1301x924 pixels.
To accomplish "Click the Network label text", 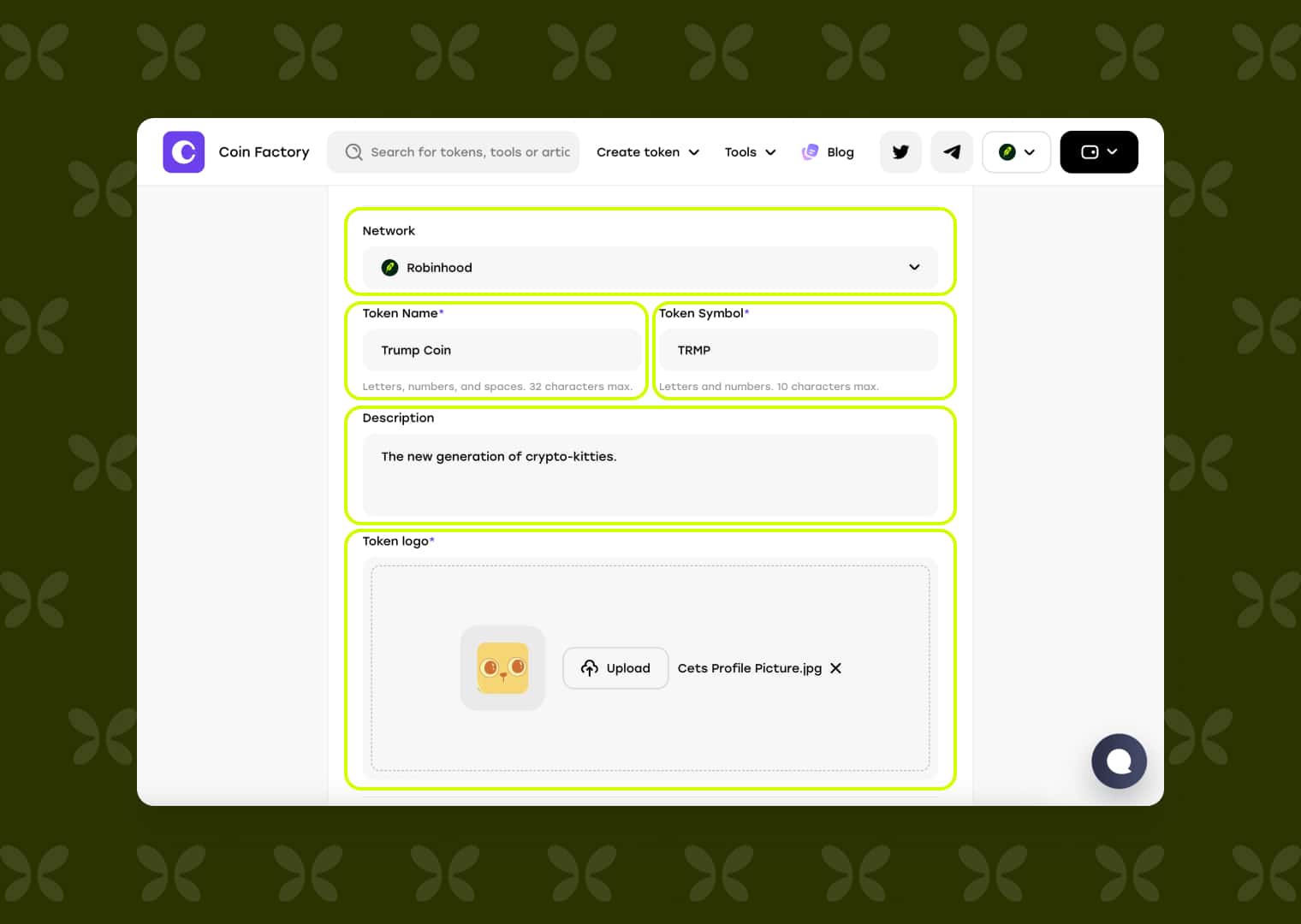I will click(x=389, y=231).
